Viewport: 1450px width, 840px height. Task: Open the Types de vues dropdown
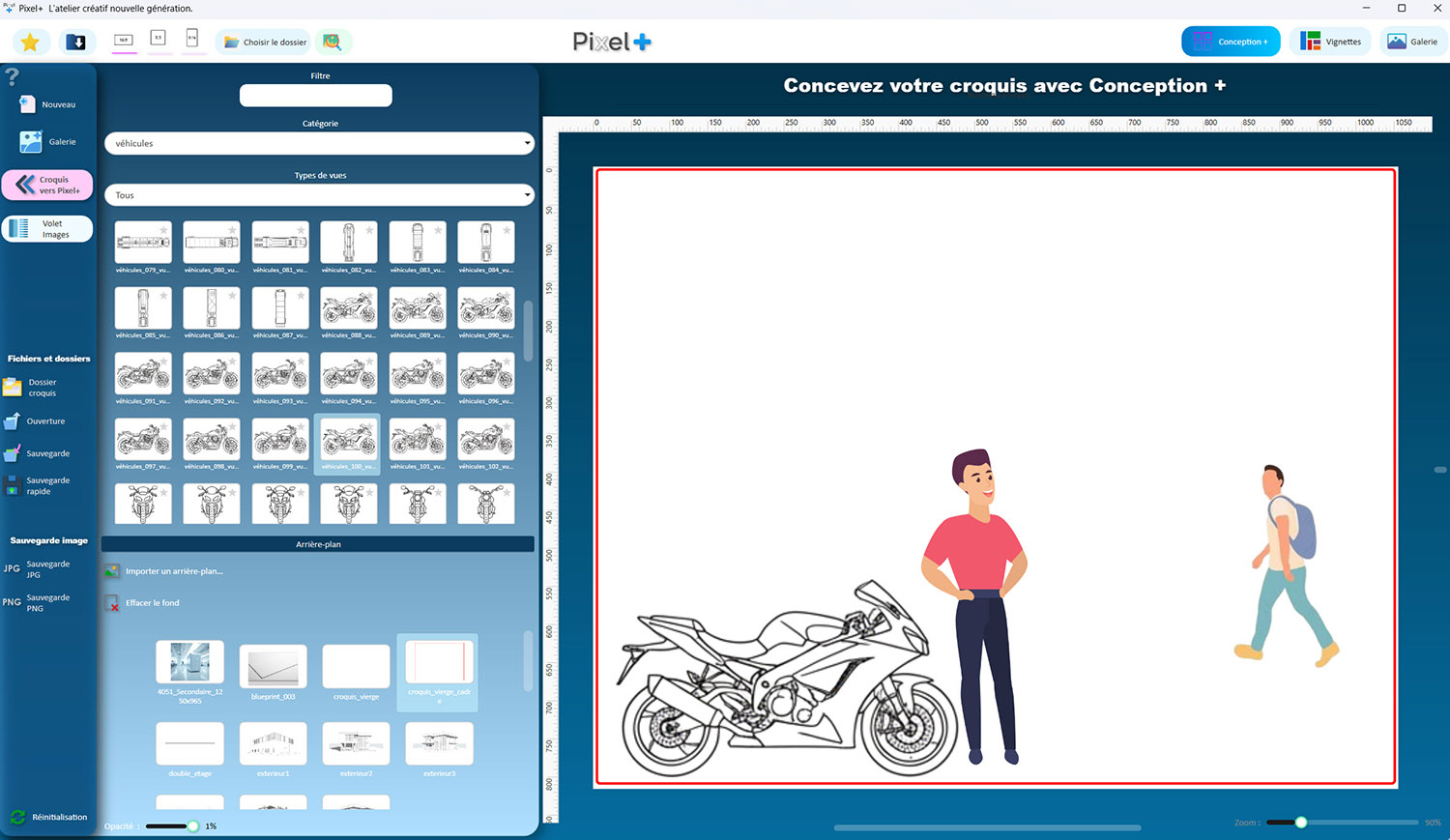[x=319, y=195]
